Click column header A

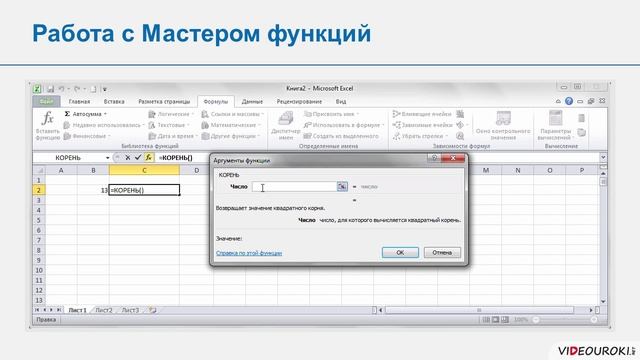point(61,170)
